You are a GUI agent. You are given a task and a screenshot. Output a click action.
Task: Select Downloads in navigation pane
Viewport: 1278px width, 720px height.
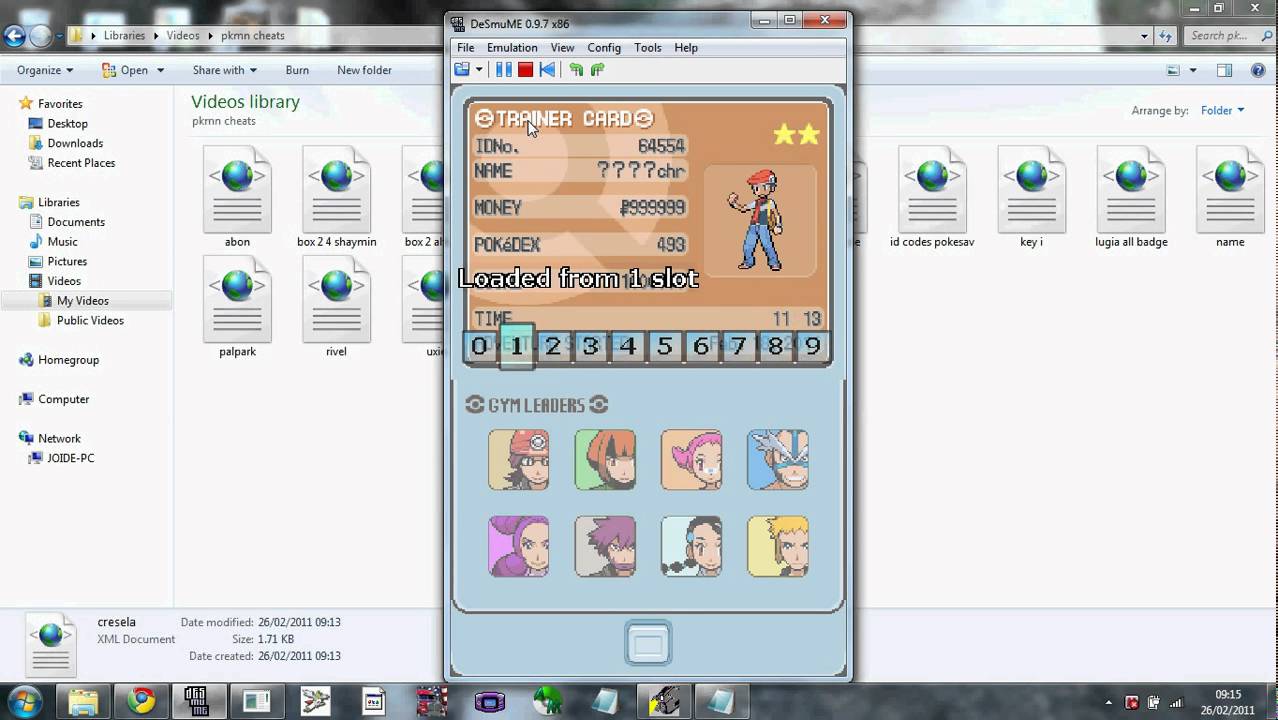75,143
